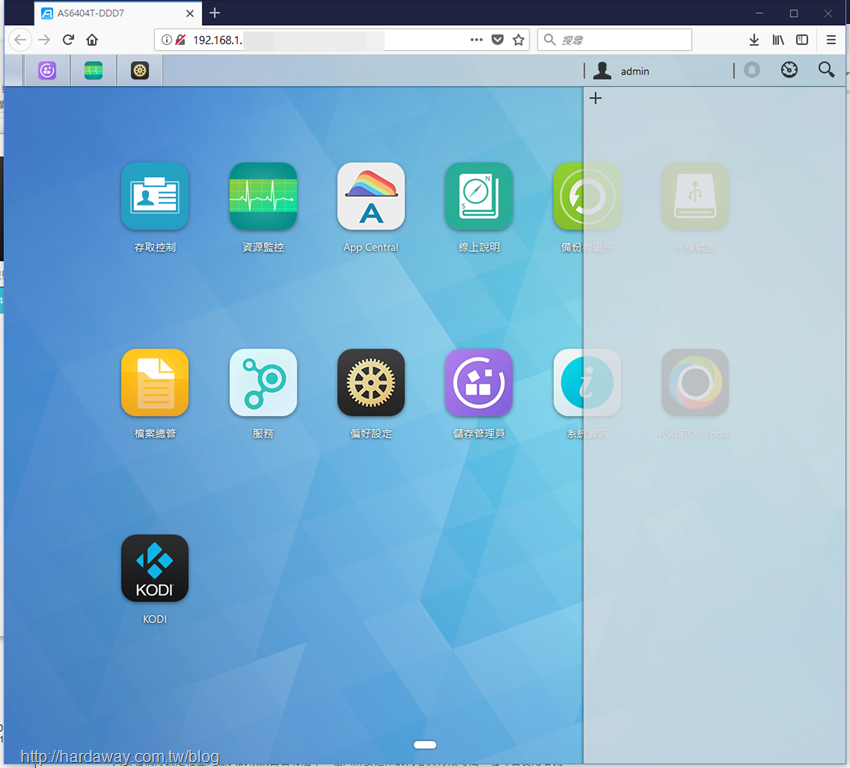The image size is (850, 768).
Task: Launch the KODI app
Action: point(155,568)
